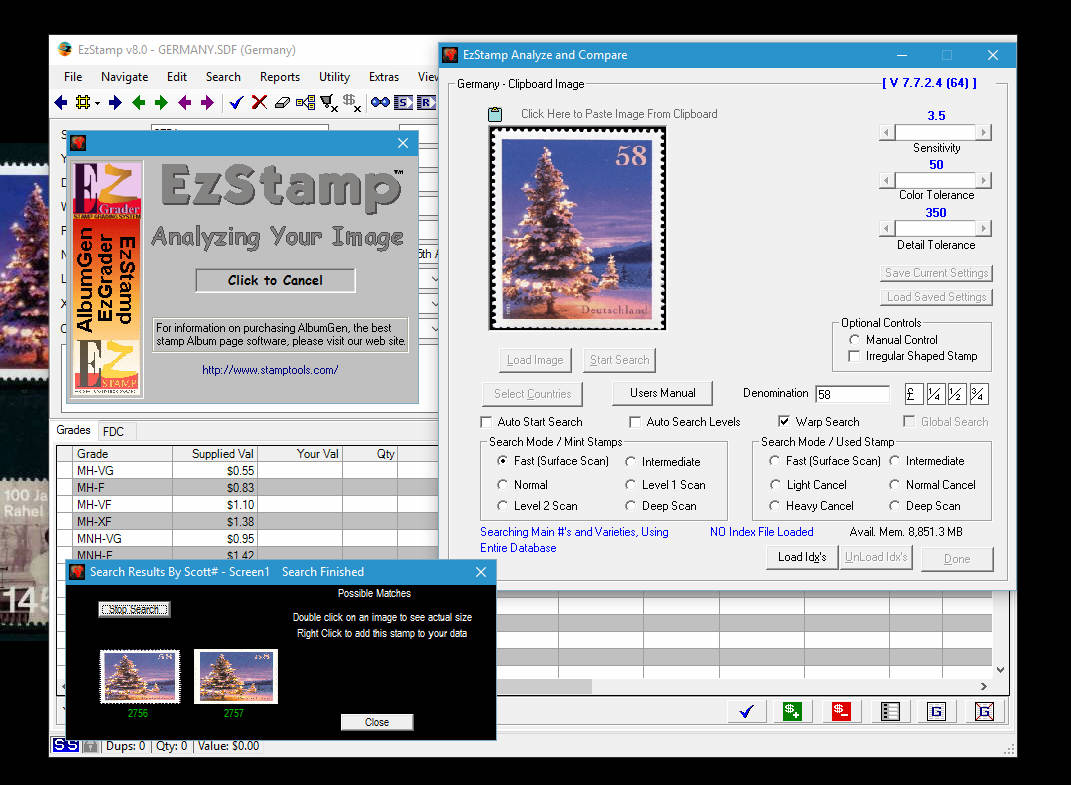1071x785 pixels.
Task: Select Deep Scan under Mint Stamps
Action: [x=630, y=506]
